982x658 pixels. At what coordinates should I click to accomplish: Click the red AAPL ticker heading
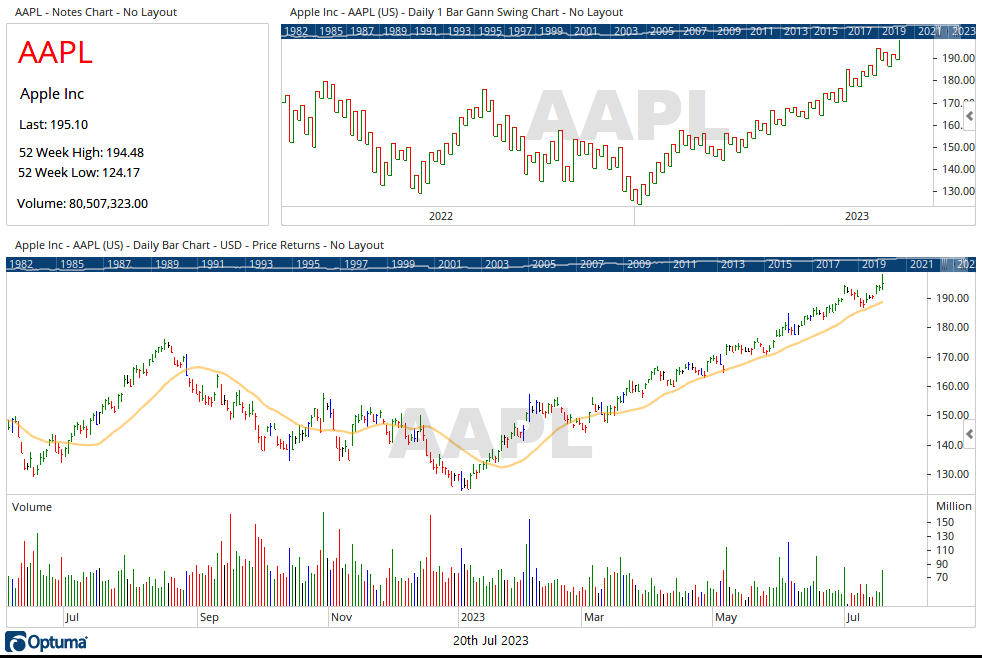55,52
